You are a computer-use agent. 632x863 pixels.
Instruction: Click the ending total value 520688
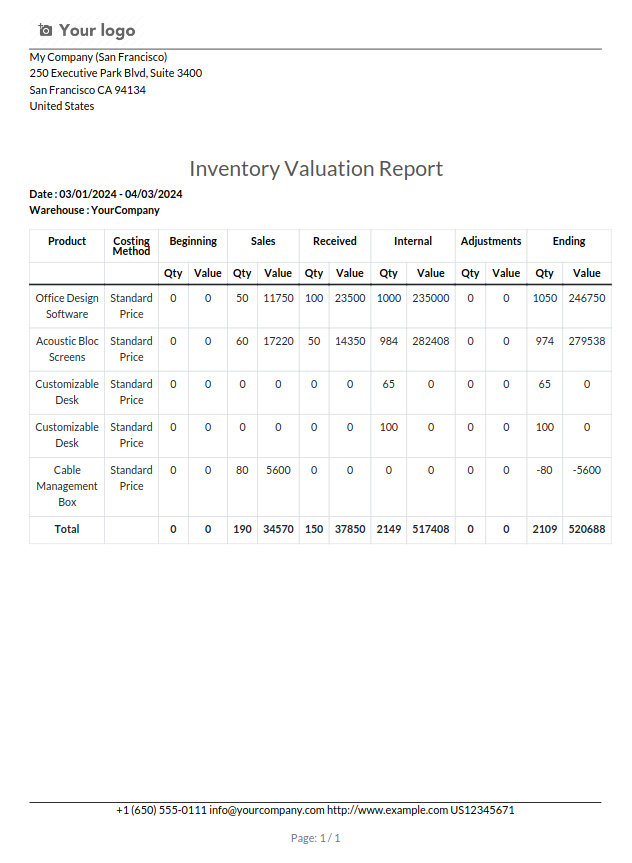coord(587,529)
